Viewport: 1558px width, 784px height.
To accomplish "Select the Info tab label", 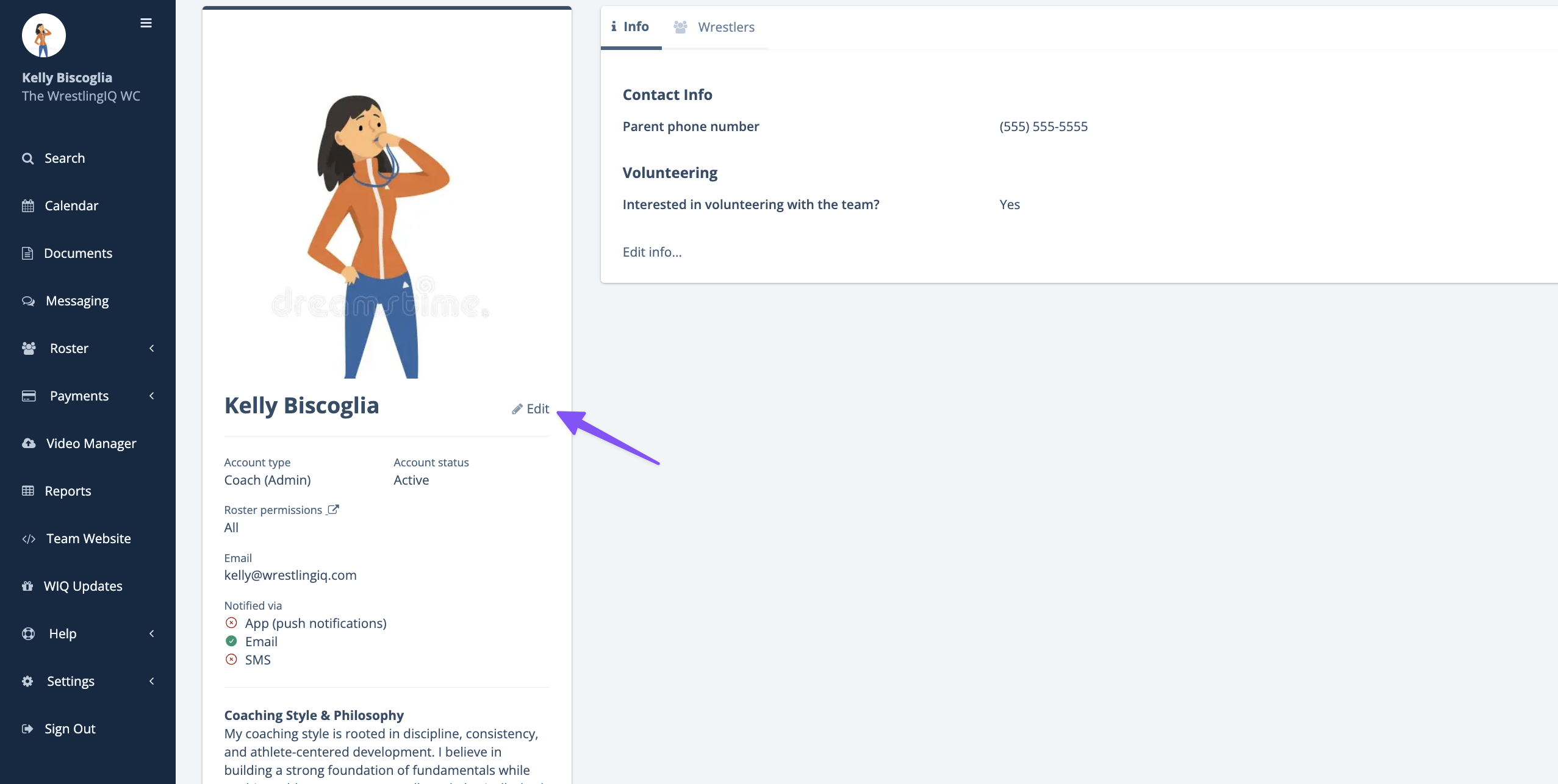I will (636, 26).
